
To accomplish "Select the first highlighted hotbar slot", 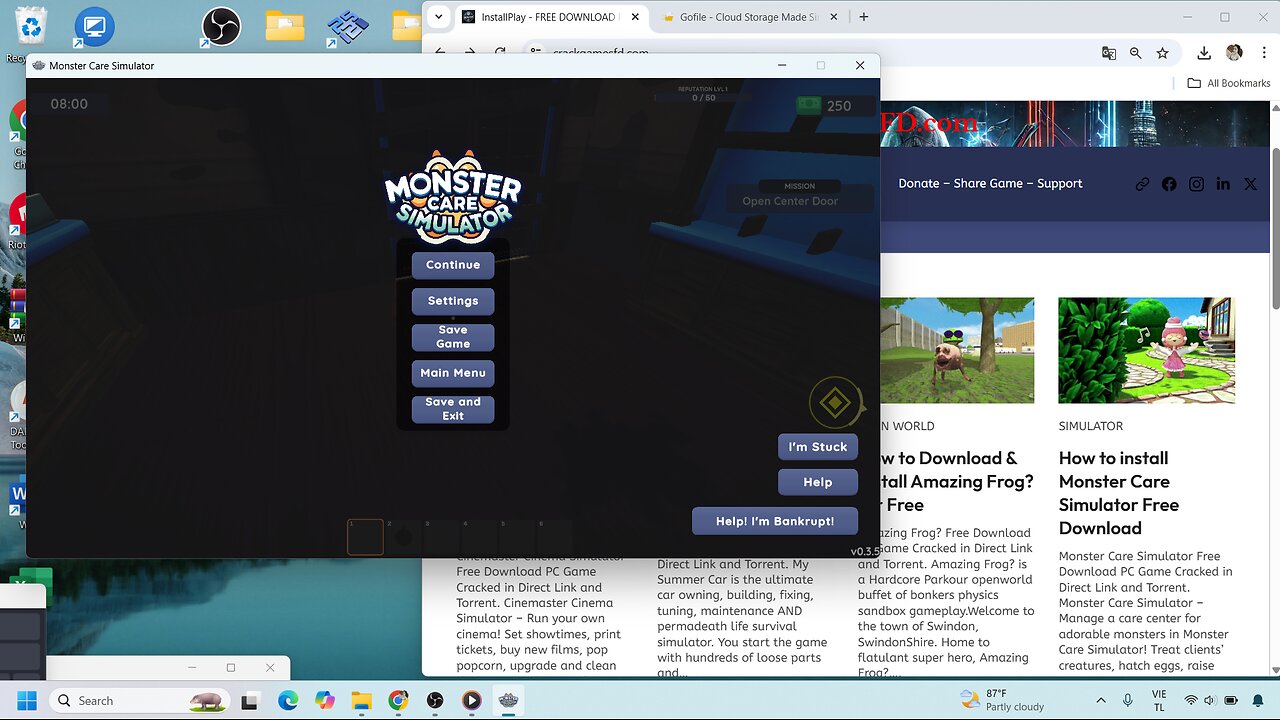I will [365, 537].
